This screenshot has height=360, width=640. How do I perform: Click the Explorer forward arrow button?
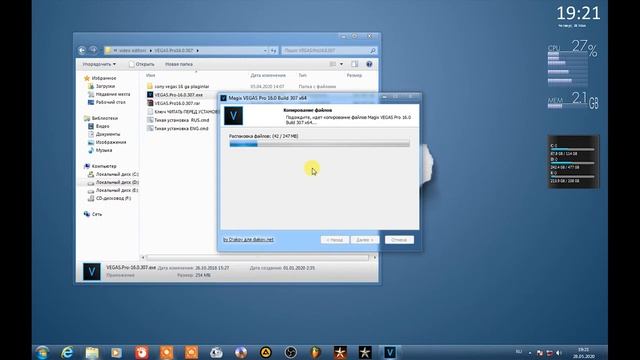(x=93, y=50)
